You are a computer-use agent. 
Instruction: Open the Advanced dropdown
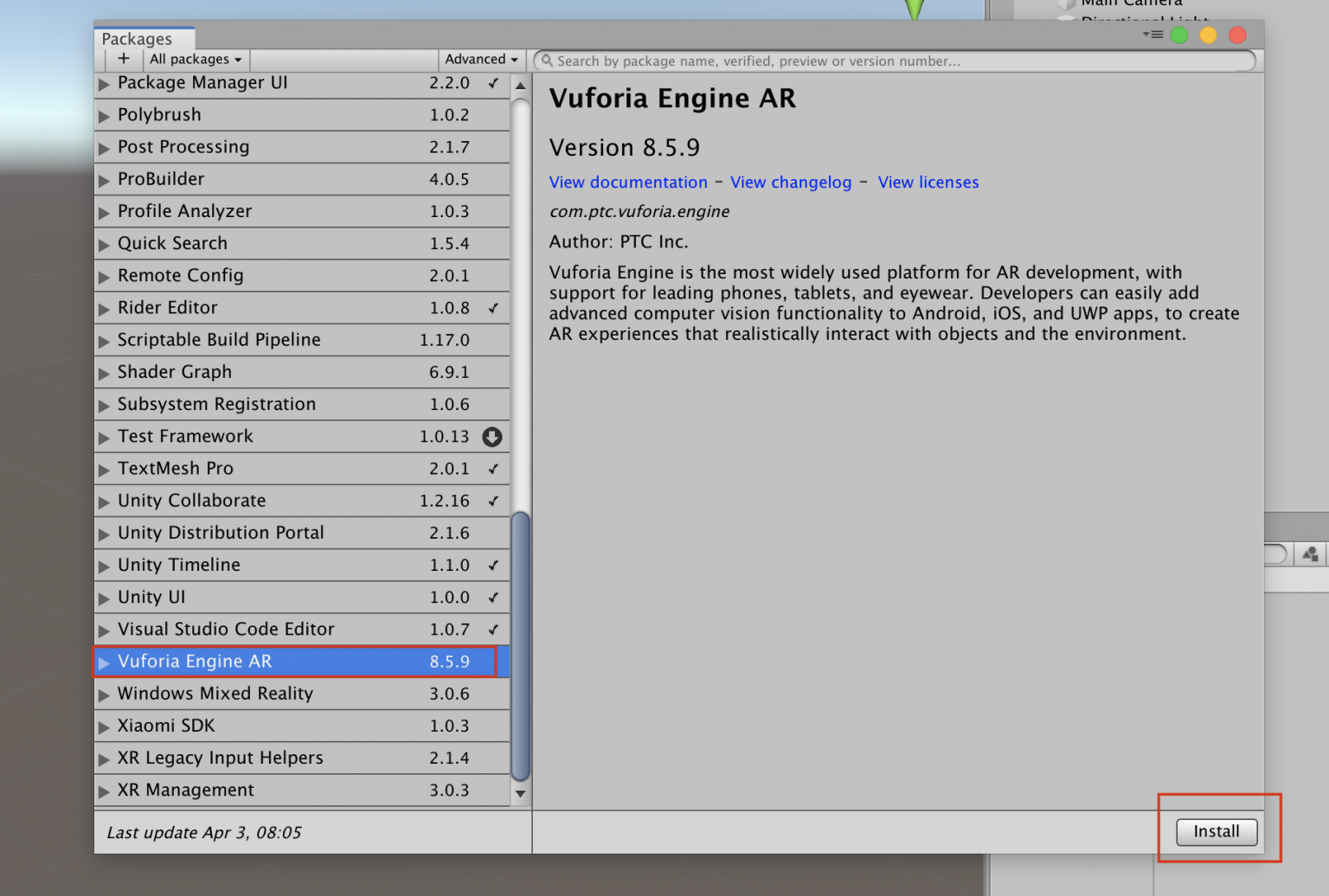point(479,59)
